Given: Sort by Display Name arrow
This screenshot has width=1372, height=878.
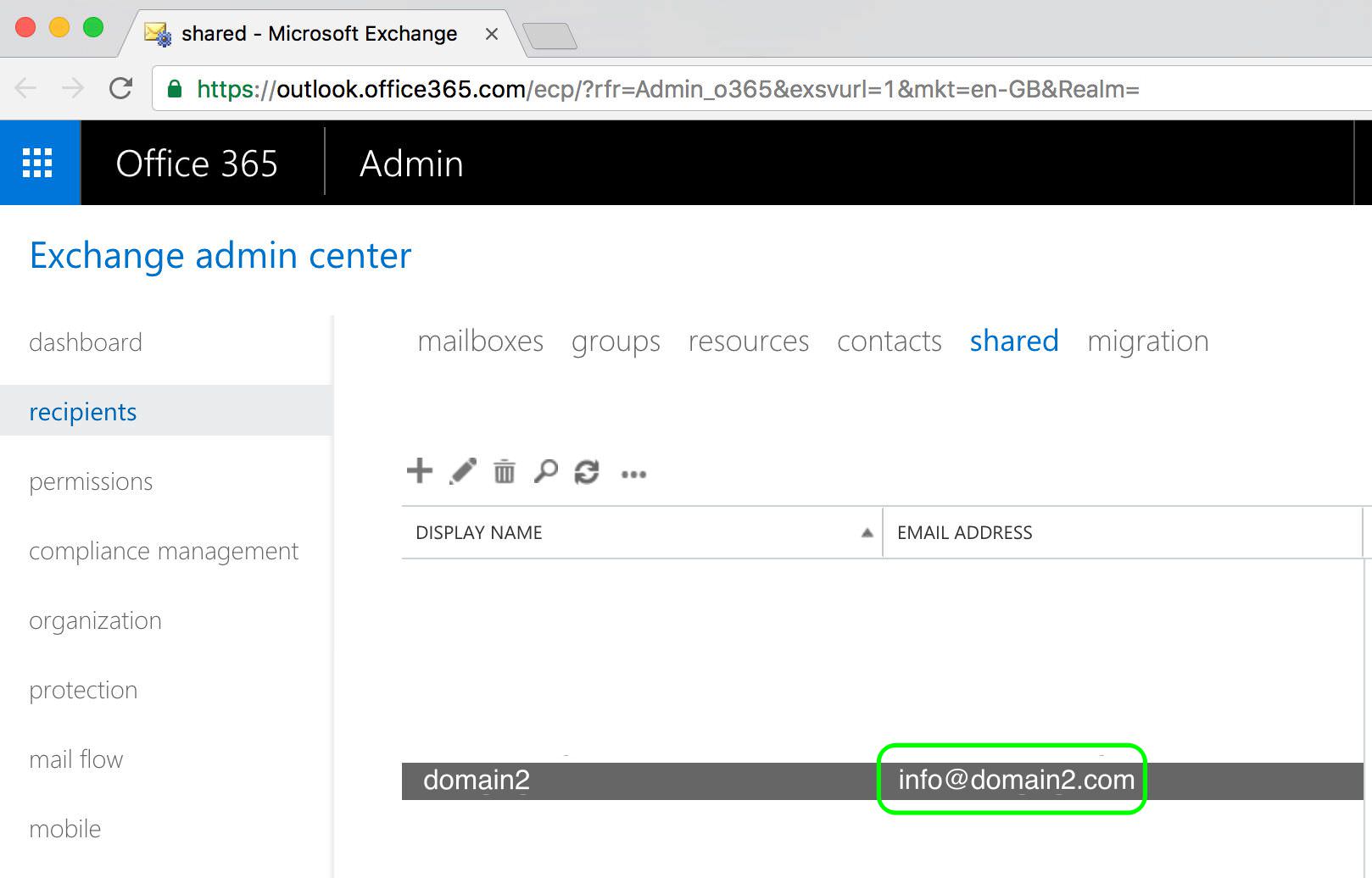Looking at the screenshot, I should tap(867, 533).
